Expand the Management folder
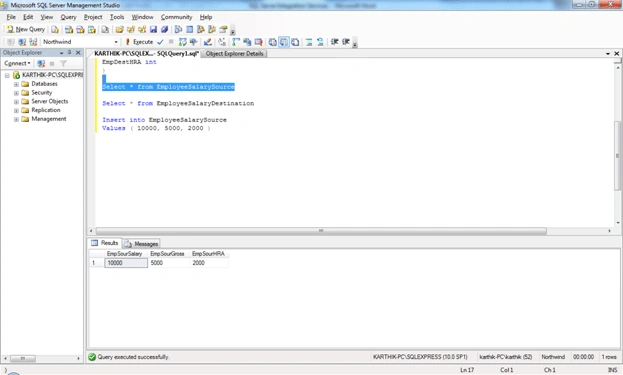The image size is (623, 375). tap(16, 119)
